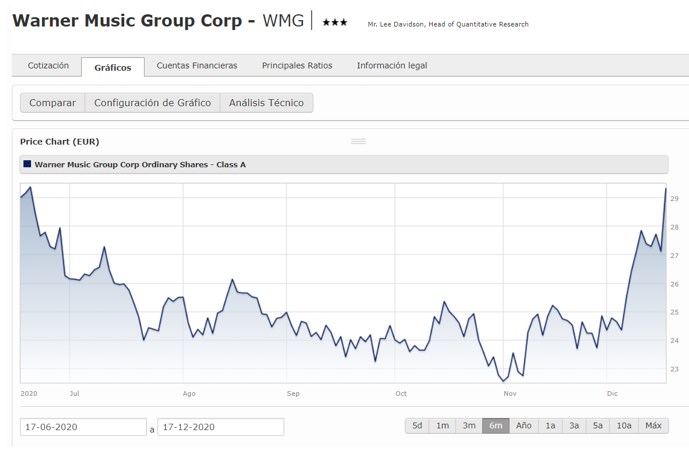Image resolution: width=689 pixels, height=451 pixels.
Task: Select the Máx time range
Action: point(654,426)
